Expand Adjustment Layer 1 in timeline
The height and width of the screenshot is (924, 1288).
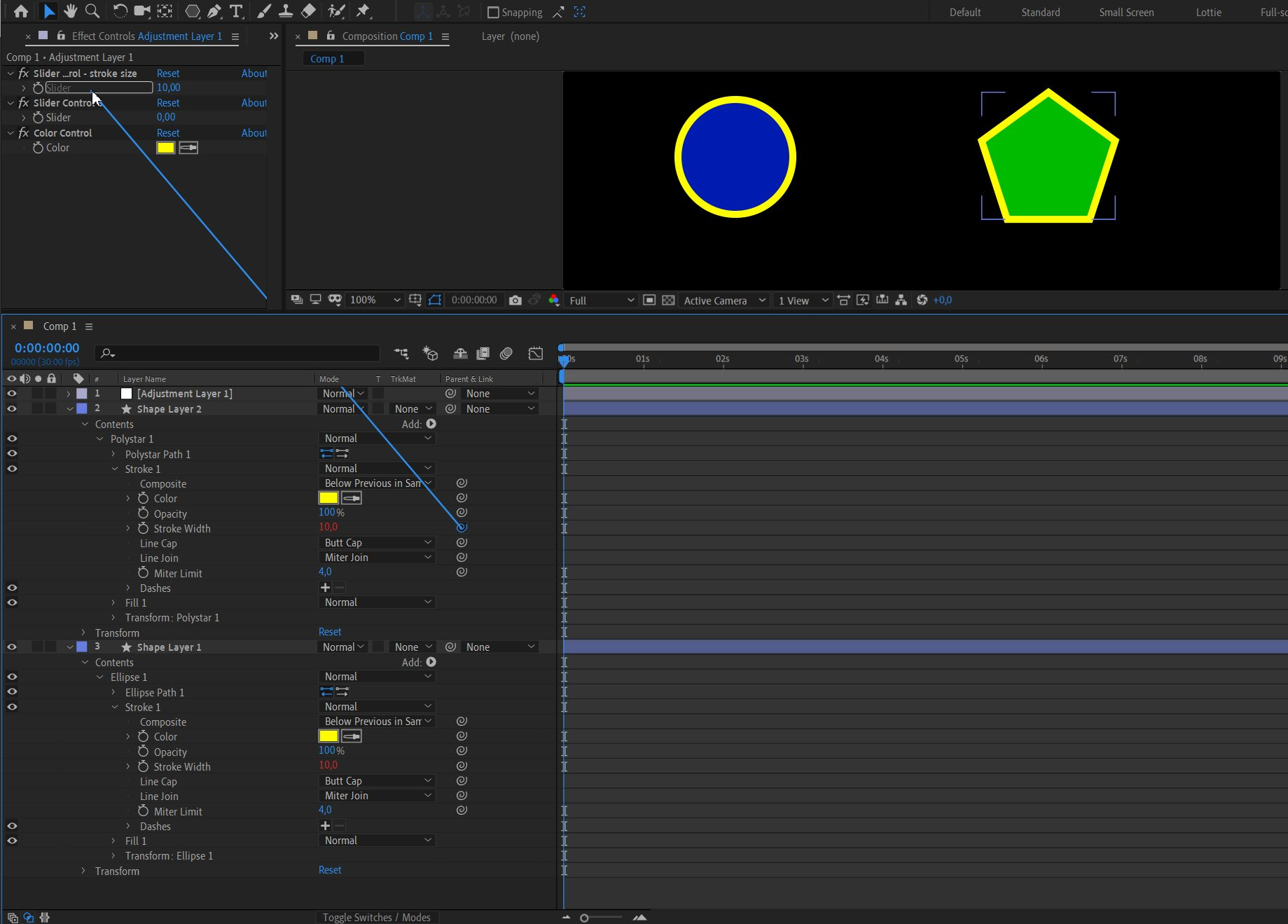point(68,394)
